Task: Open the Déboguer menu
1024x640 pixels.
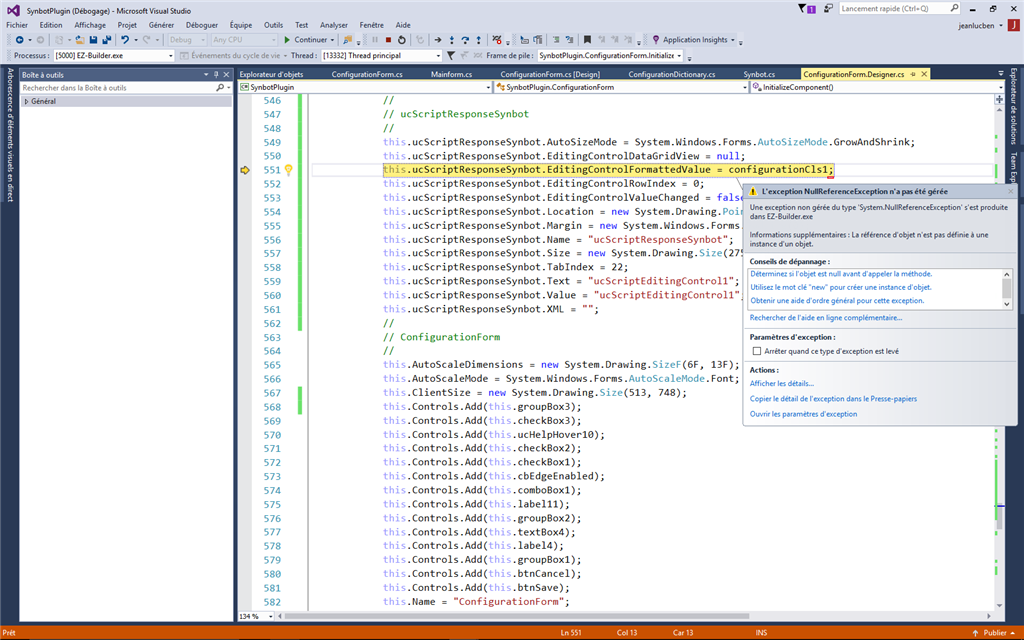Action: [200, 24]
